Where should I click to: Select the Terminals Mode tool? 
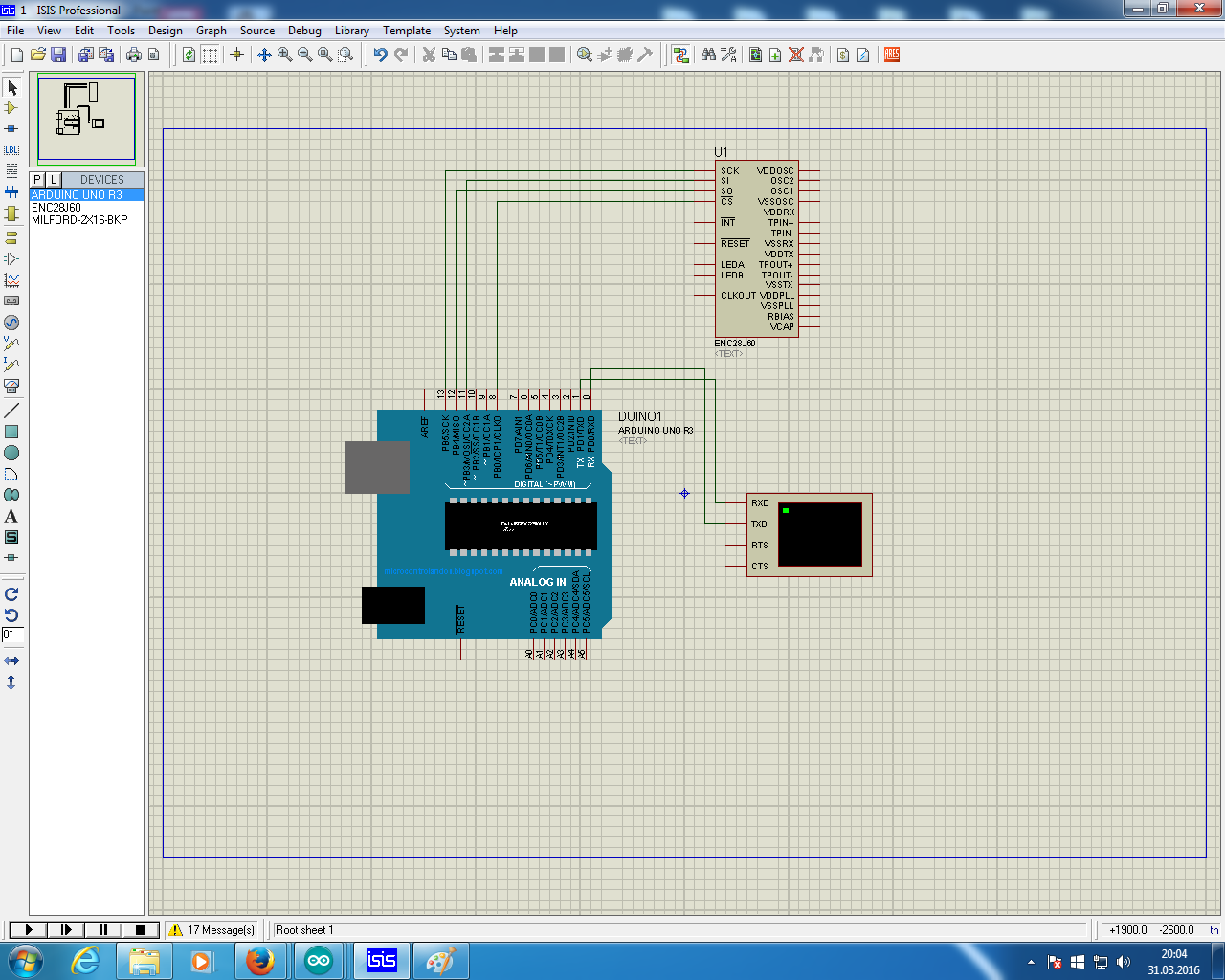point(11,237)
